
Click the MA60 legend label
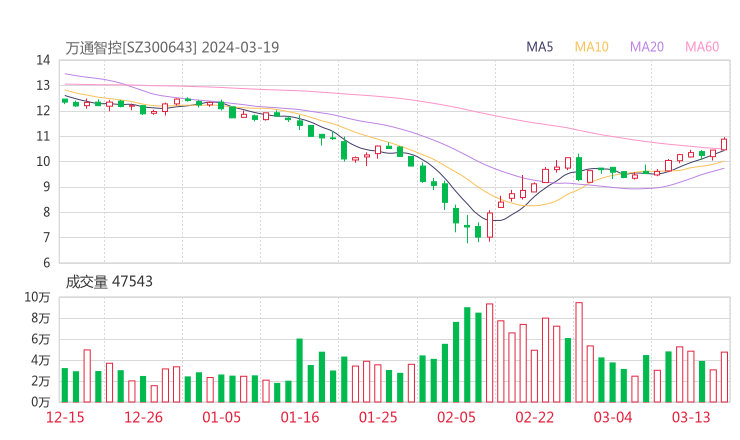(702, 47)
